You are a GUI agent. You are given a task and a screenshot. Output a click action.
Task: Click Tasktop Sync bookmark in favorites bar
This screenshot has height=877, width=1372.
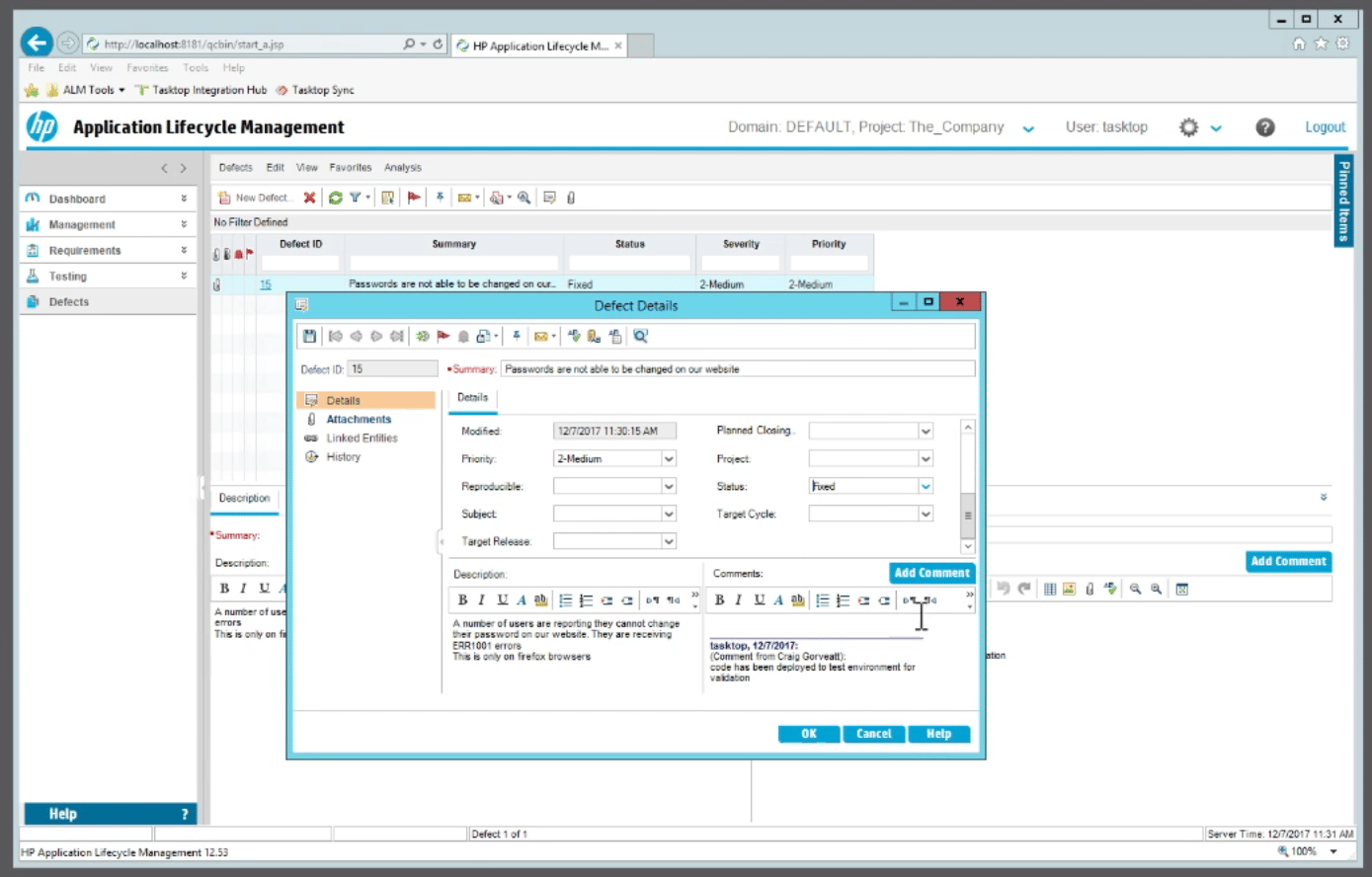(315, 90)
